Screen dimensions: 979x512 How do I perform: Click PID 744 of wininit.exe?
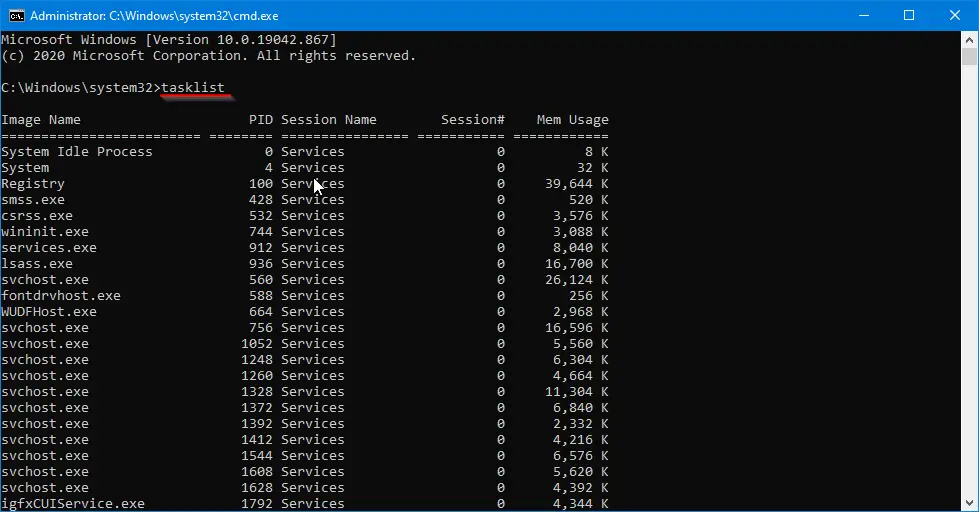(x=261, y=232)
